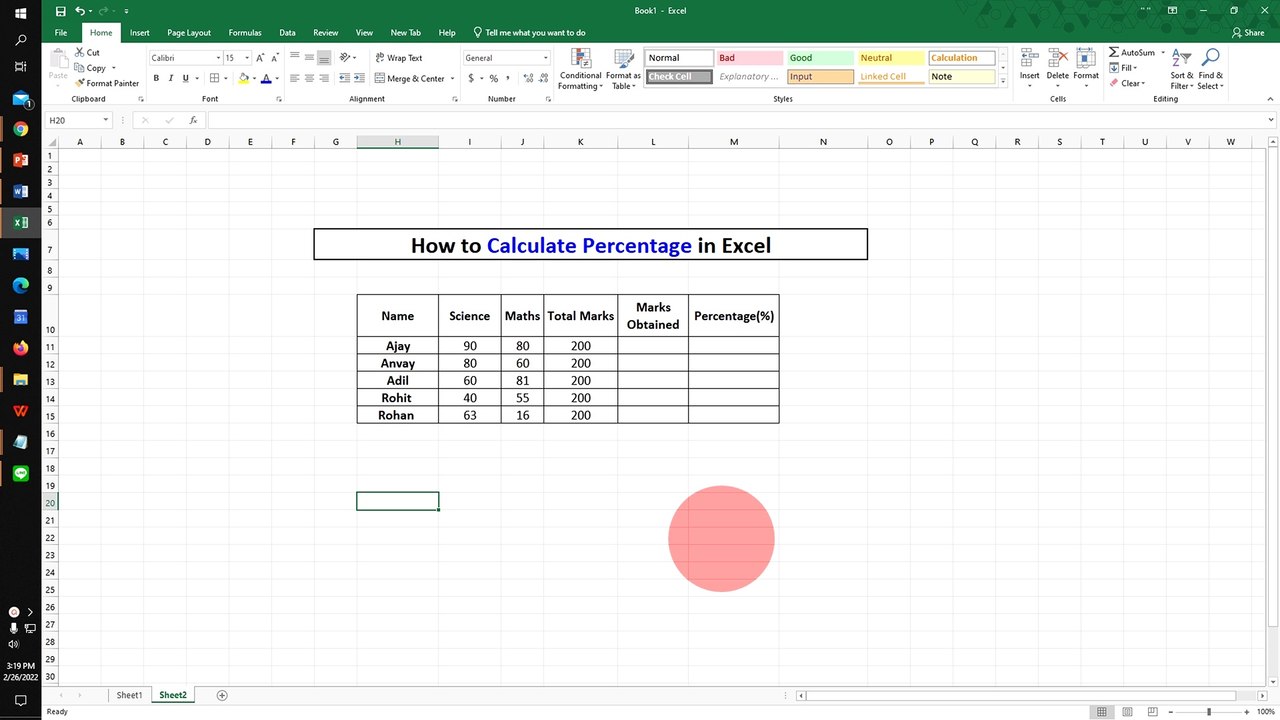The height and width of the screenshot is (720, 1280).
Task: Open the Name Box dropdown arrow
Action: point(106,120)
